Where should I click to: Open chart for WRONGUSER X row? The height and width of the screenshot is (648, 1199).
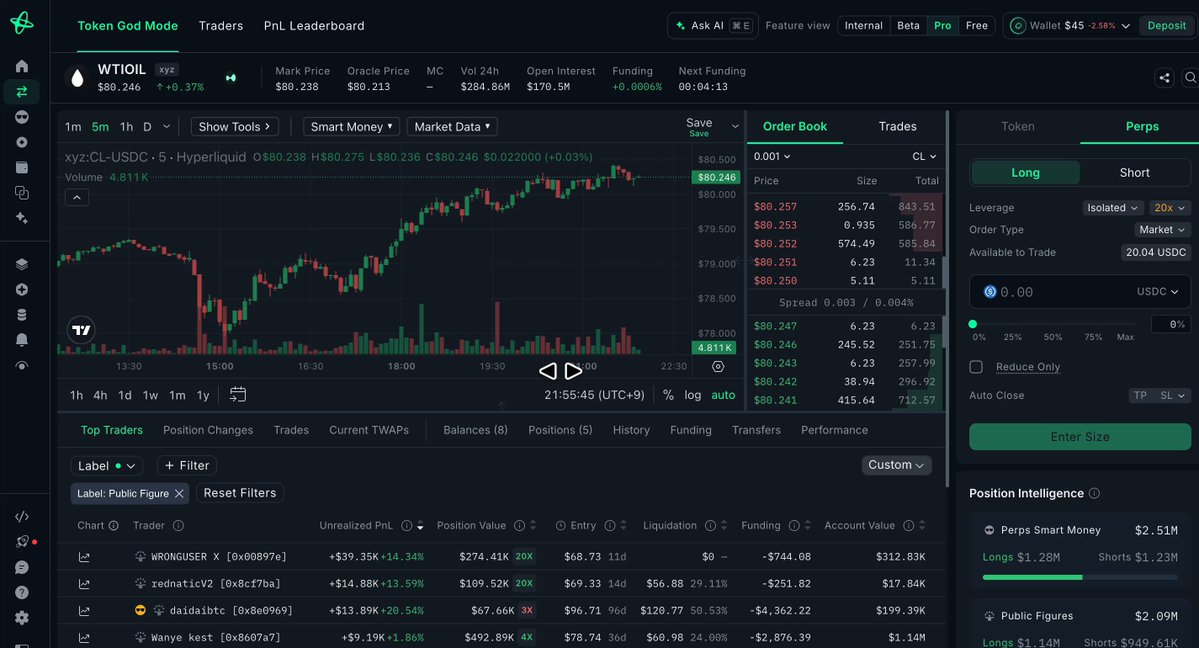coord(84,557)
